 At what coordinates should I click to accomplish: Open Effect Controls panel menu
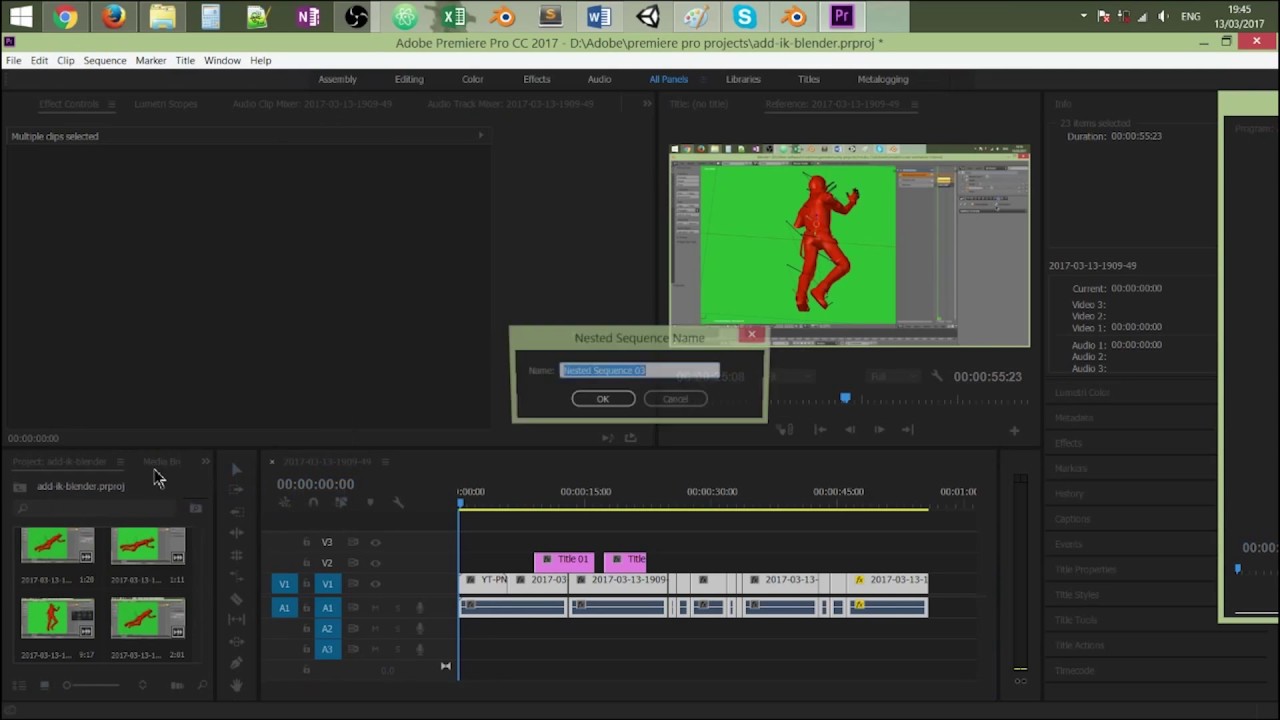[x=111, y=104]
